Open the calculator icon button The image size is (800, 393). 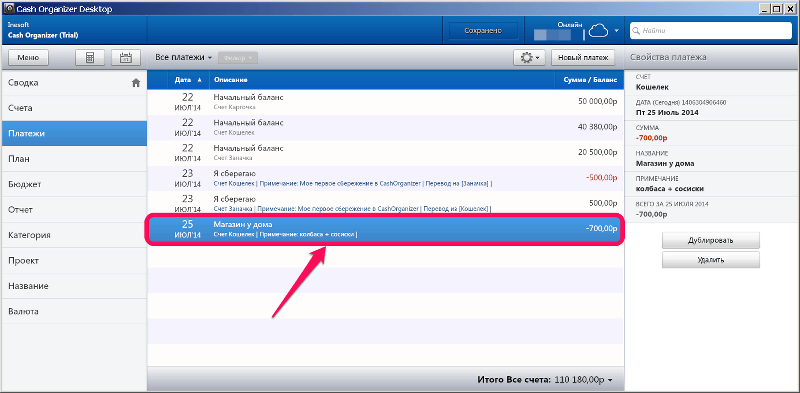point(90,58)
